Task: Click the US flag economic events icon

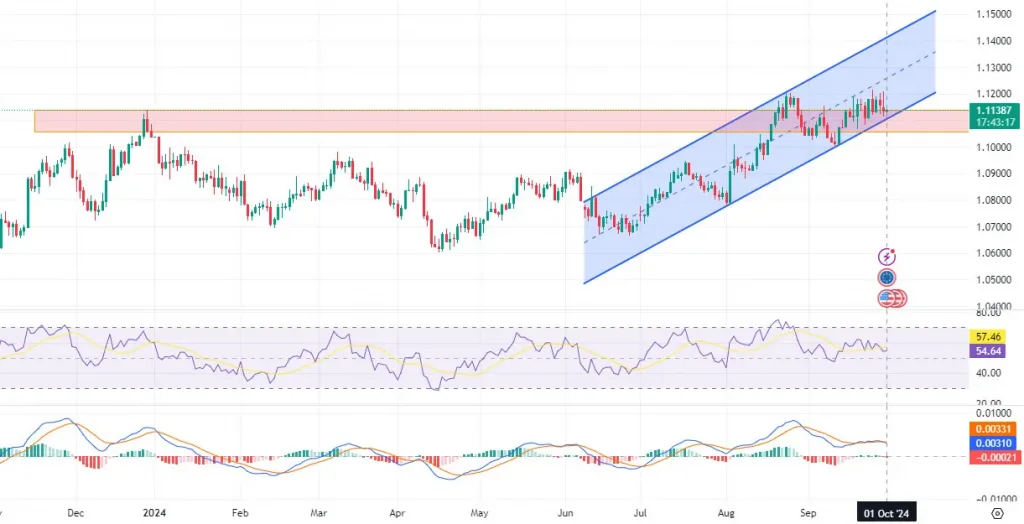Action: (x=886, y=299)
